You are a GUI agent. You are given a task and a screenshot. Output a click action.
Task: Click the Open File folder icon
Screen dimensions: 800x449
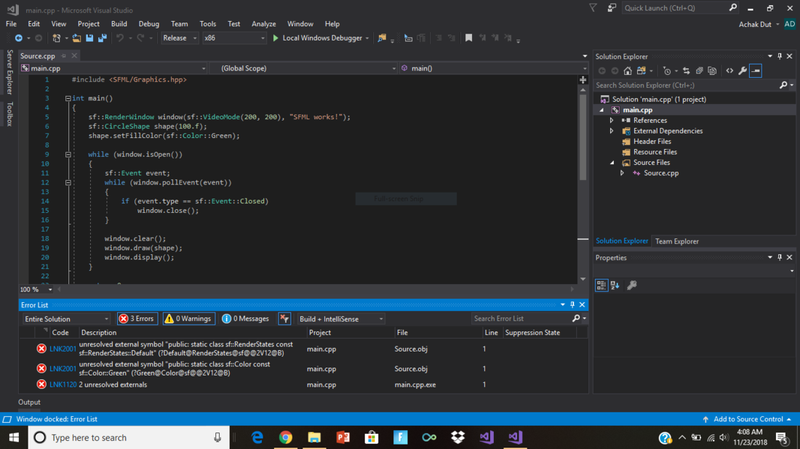coord(77,38)
